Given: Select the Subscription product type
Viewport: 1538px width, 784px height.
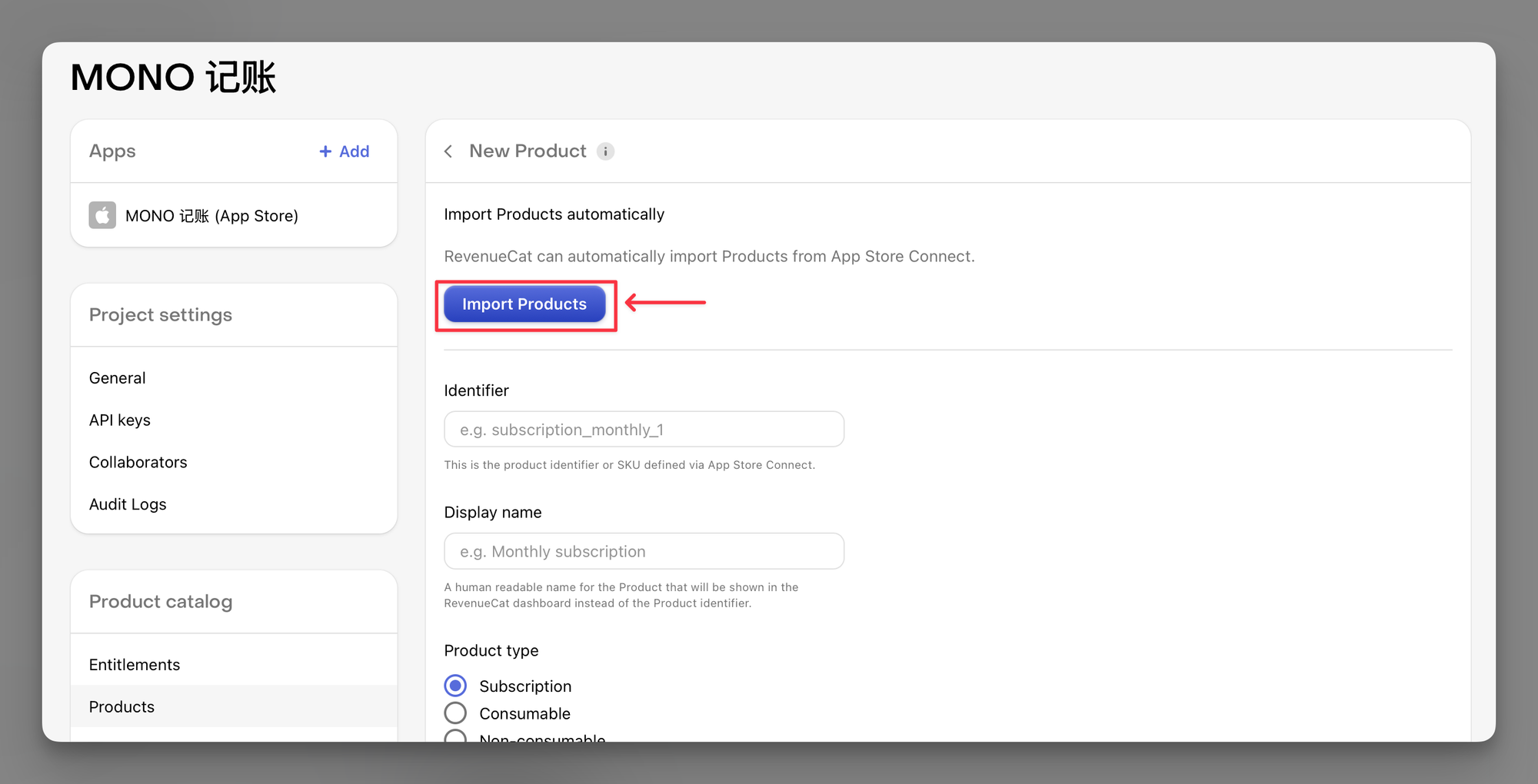Looking at the screenshot, I should click(455, 686).
